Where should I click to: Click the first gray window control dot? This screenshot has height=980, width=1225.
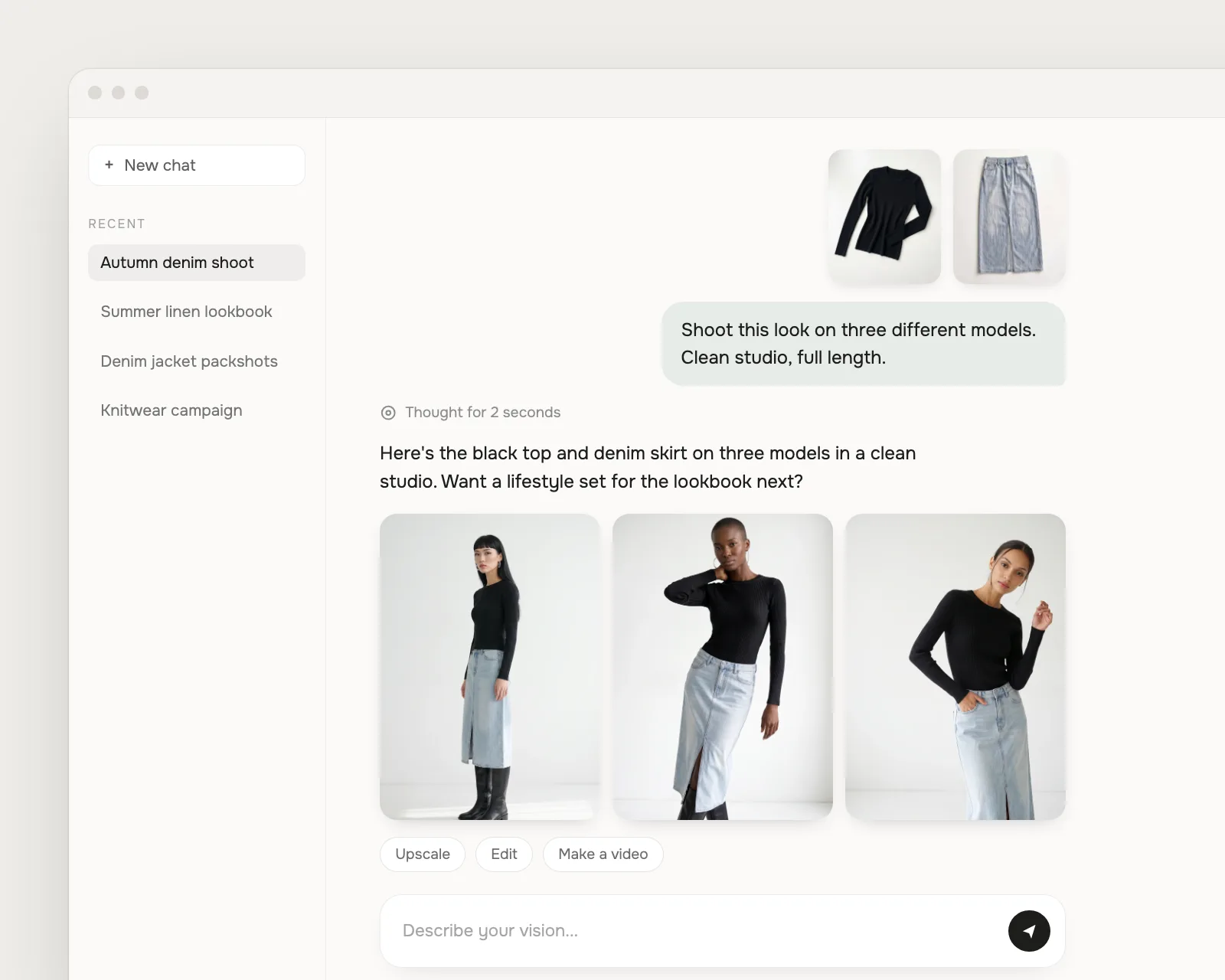tap(95, 93)
